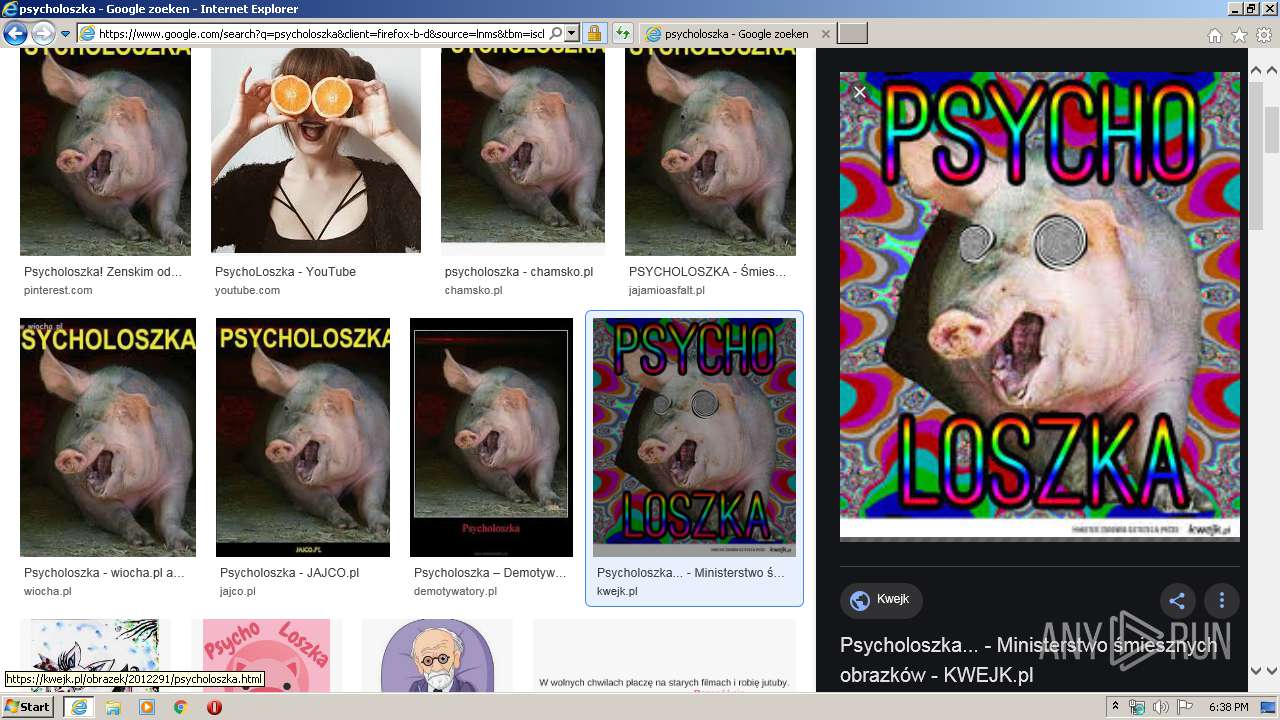This screenshot has height=720, width=1280.
Task: Open the W wolnych chwilach text thumbnail
Action: [664, 655]
